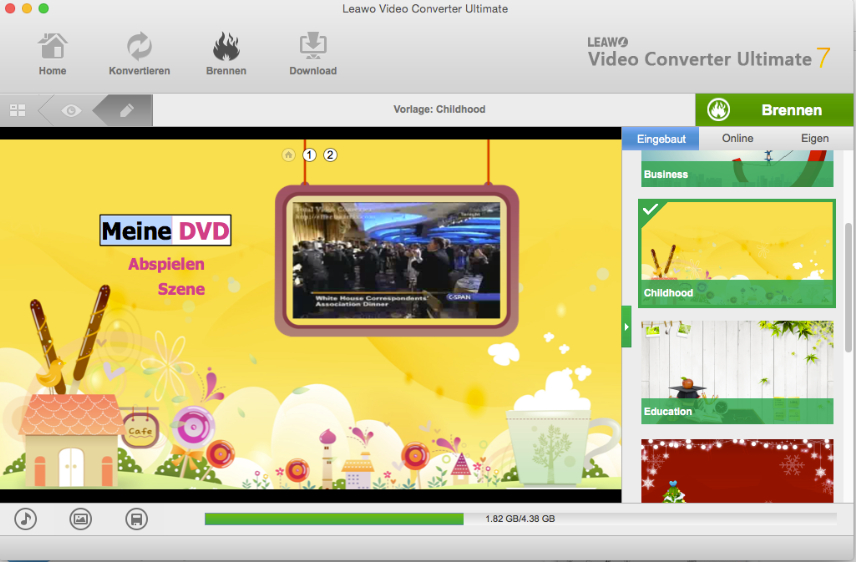Switch to the grid templates view

pyautogui.click(x=17, y=110)
